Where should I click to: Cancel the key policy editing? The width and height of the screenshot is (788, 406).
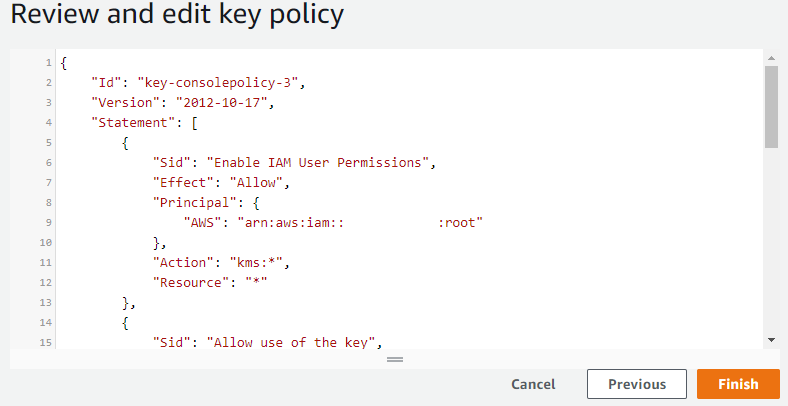click(533, 384)
